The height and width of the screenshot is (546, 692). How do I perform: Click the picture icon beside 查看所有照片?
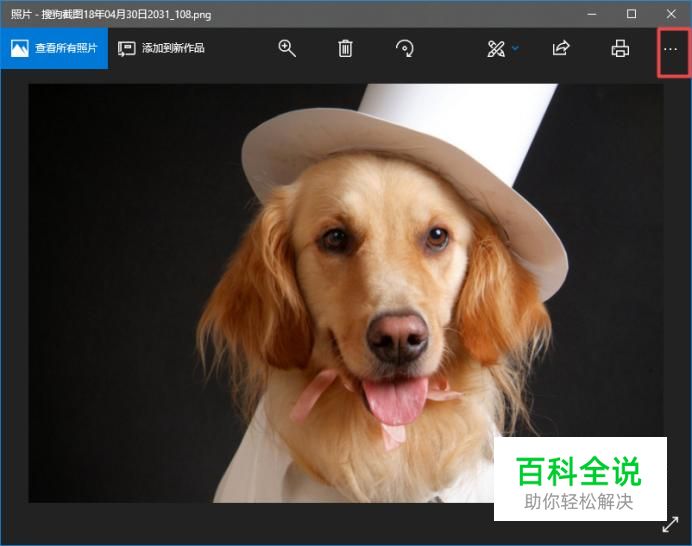(x=20, y=48)
